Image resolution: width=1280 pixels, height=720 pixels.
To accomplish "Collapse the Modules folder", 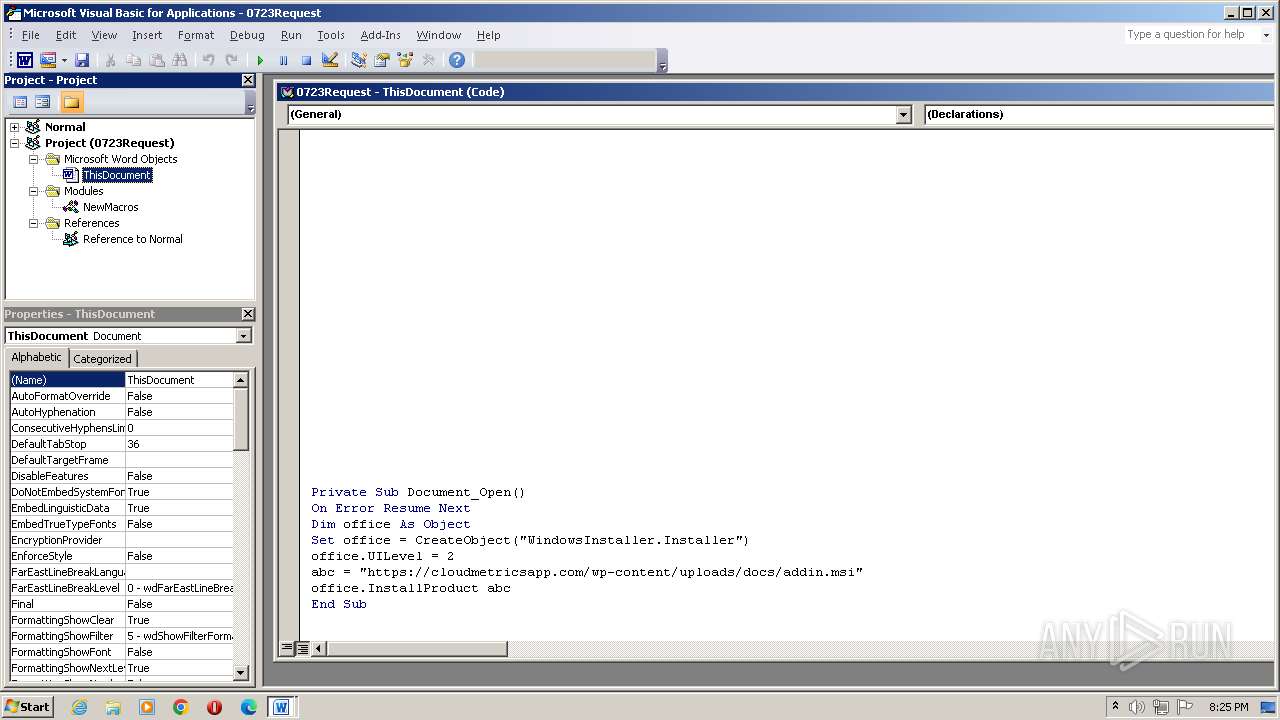I will (33, 191).
